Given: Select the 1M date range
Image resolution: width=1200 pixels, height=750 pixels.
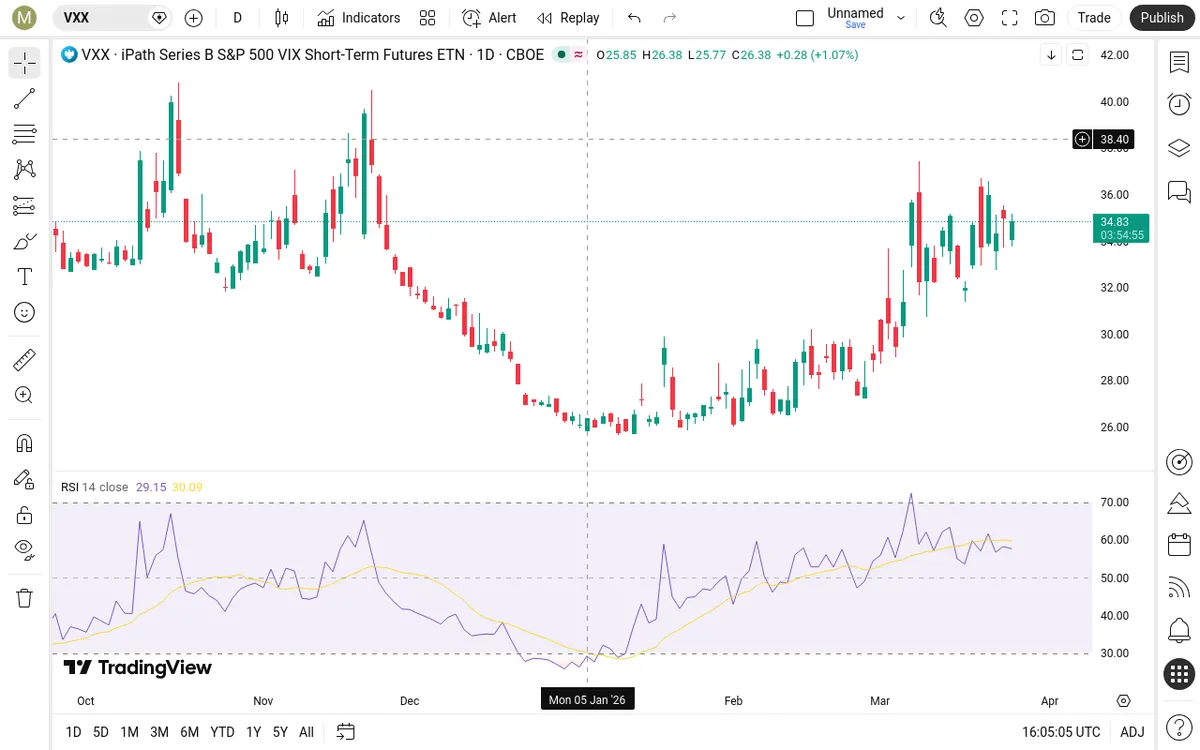Looking at the screenshot, I should (129, 732).
